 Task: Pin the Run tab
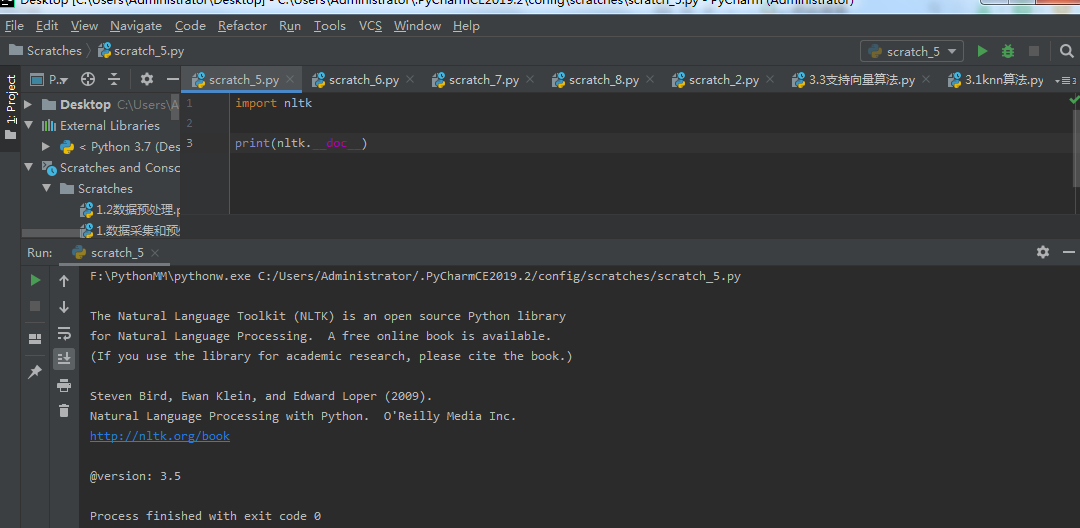point(34,372)
